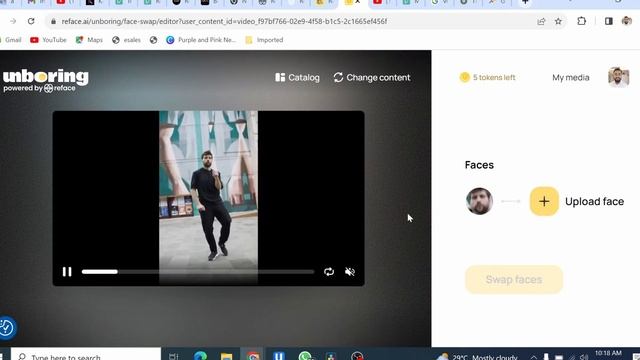Open the Purple and Pink bookmark
The image size is (640, 360).
pyautogui.click(x=201, y=40)
